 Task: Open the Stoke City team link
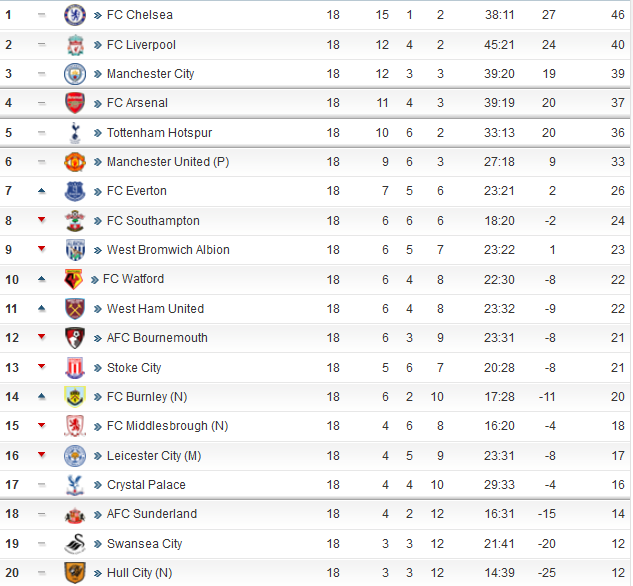pos(134,368)
